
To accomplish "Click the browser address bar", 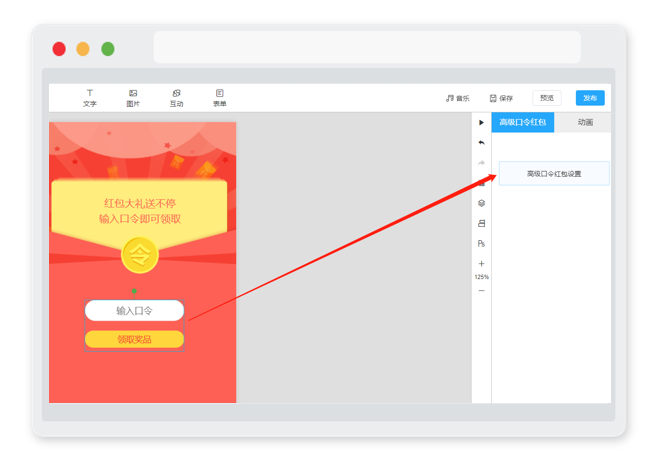I will [x=367, y=47].
